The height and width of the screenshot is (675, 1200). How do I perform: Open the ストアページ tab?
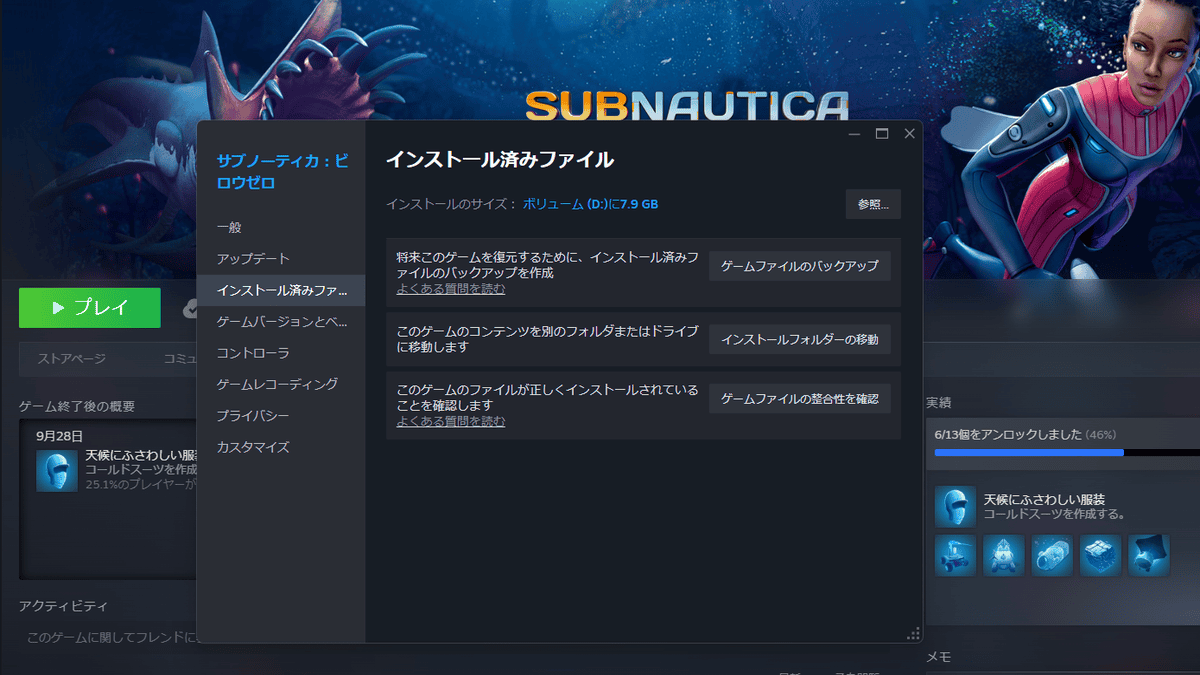(x=71, y=358)
